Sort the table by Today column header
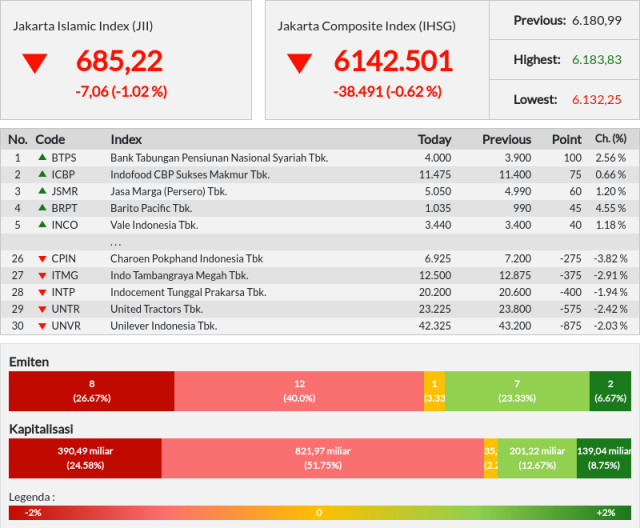Image resolution: width=640 pixels, height=528 pixels. (434, 140)
